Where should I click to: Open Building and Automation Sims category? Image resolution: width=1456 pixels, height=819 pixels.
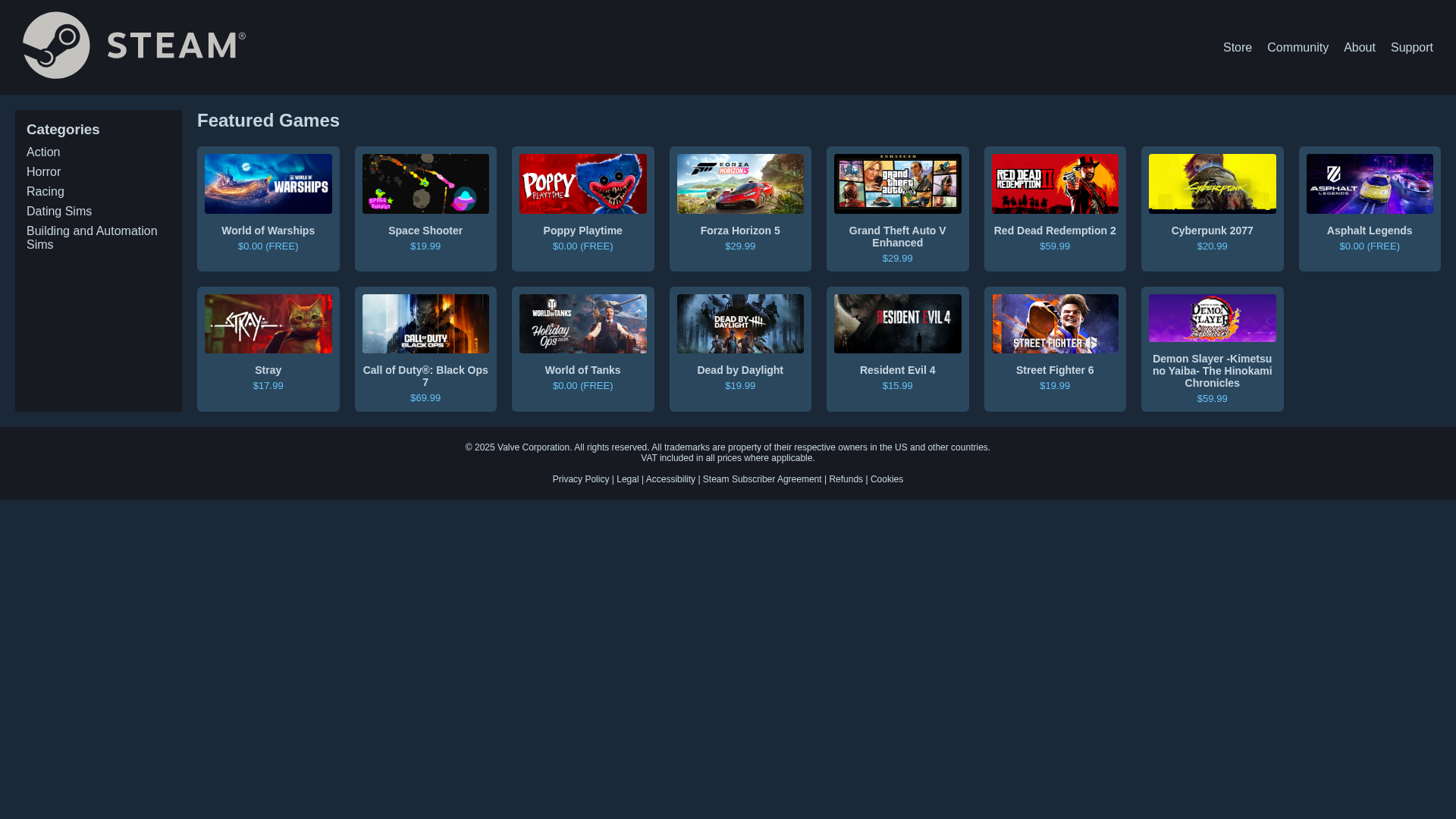pos(92,238)
